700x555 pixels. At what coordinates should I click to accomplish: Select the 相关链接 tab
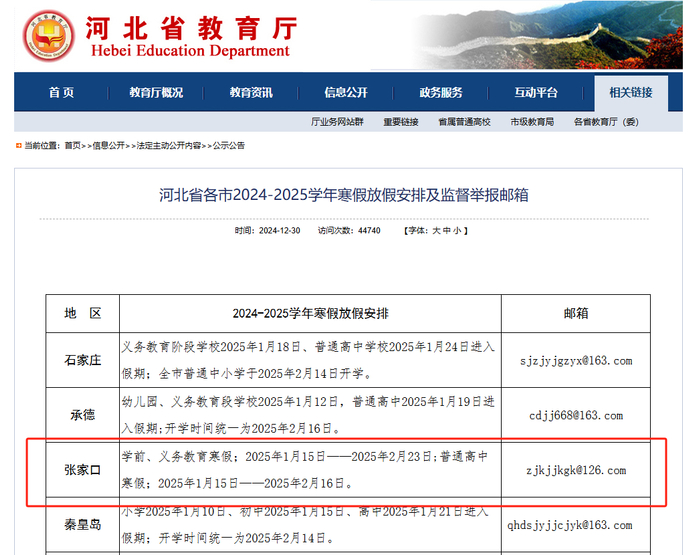631,93
